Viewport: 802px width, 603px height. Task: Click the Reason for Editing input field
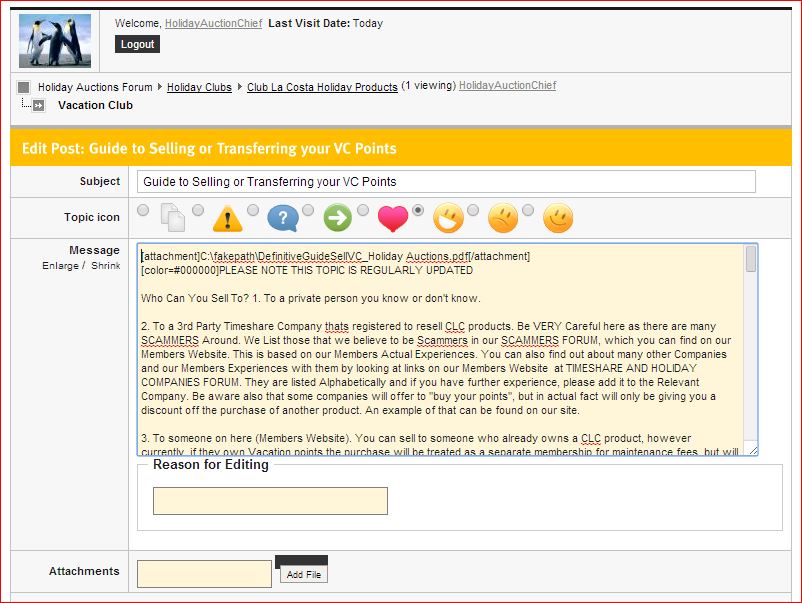[270, 501]
